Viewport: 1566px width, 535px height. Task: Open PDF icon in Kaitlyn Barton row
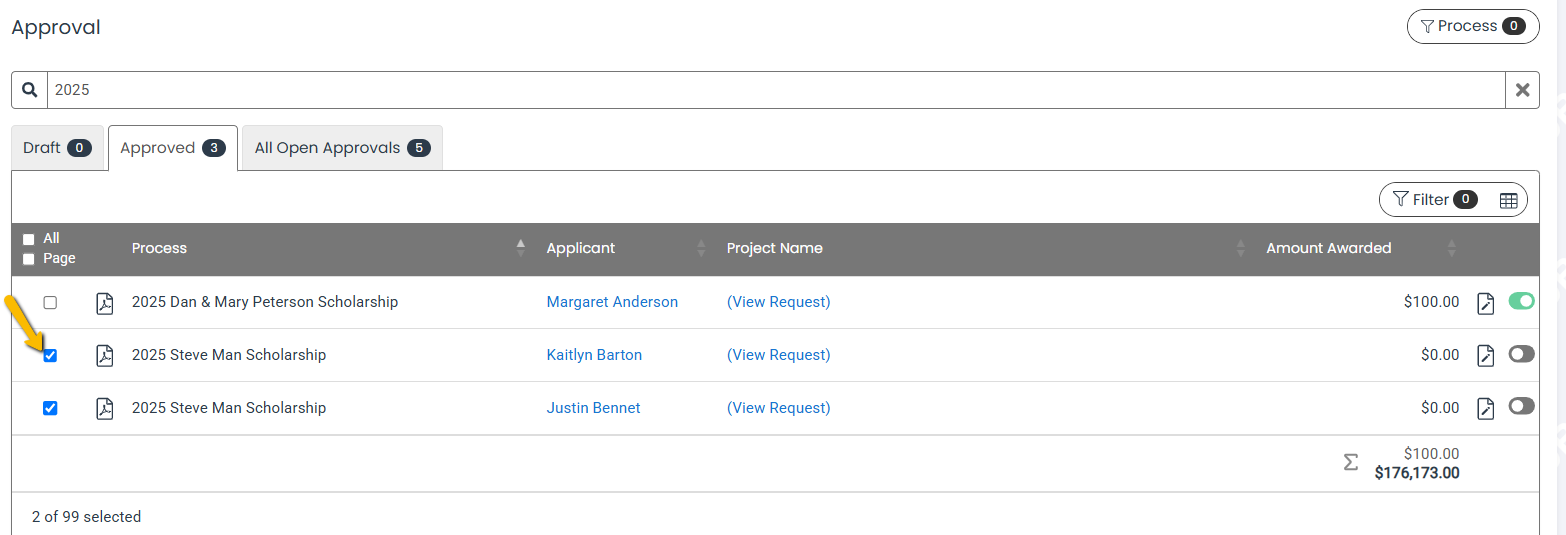(x=104, y=355)
